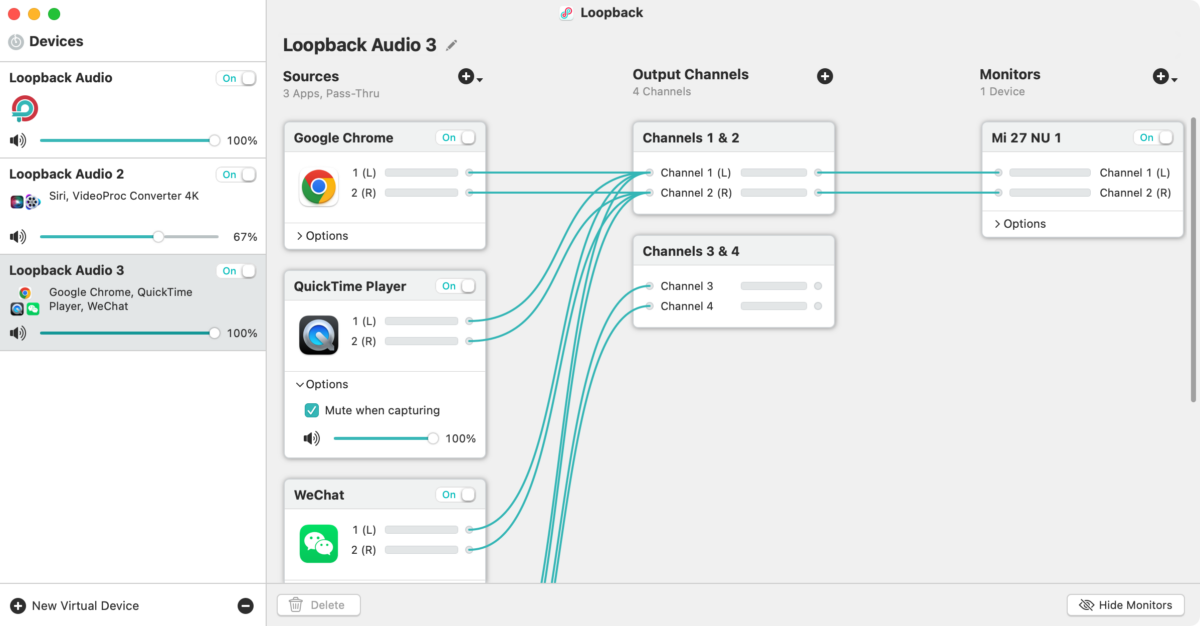Turn off Google Chrome source switch

(x=456, y=138)
